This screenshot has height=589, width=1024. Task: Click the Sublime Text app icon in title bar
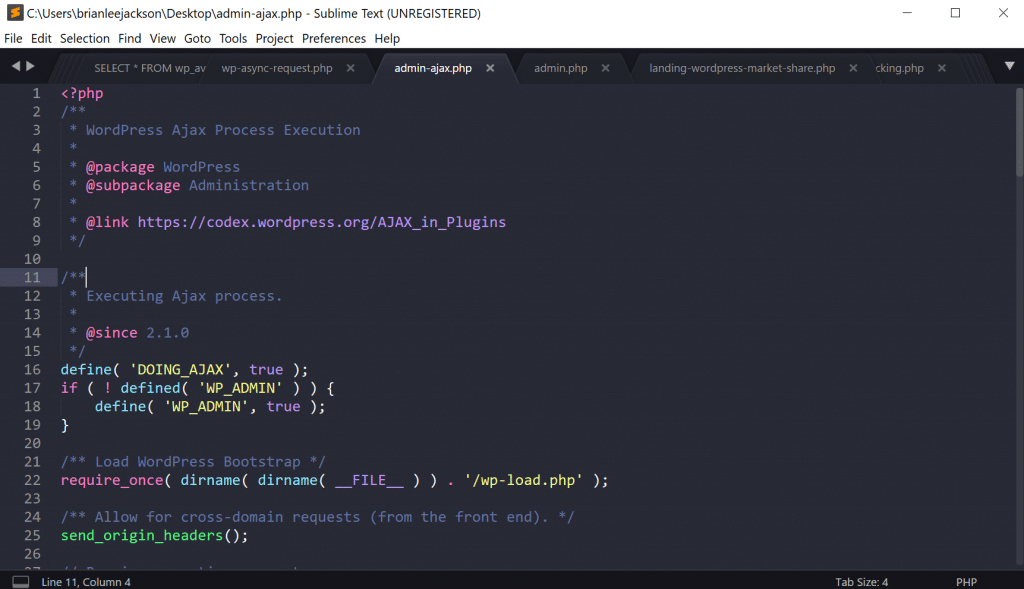(14, 13)
